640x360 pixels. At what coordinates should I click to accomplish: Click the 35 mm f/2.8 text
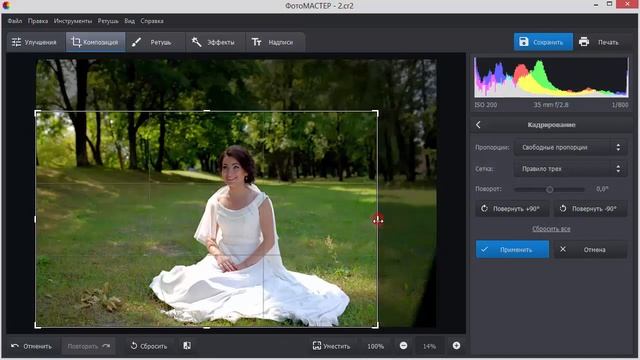[551, 105]
